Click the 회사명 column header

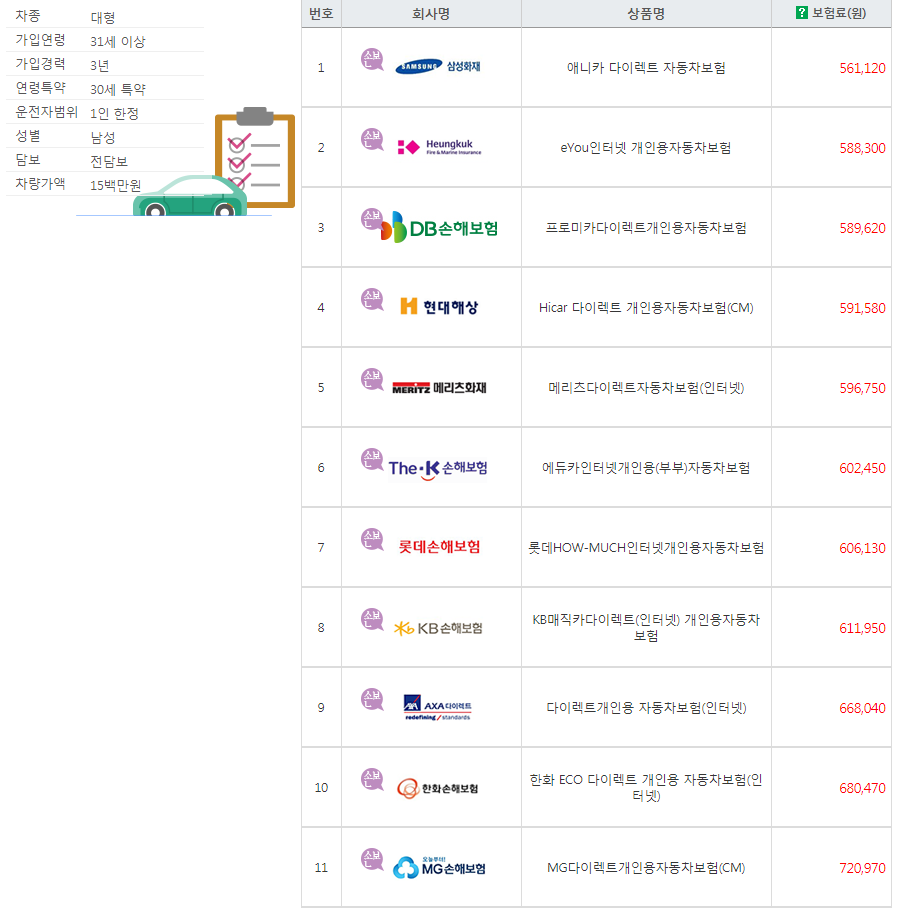[431, 13]
